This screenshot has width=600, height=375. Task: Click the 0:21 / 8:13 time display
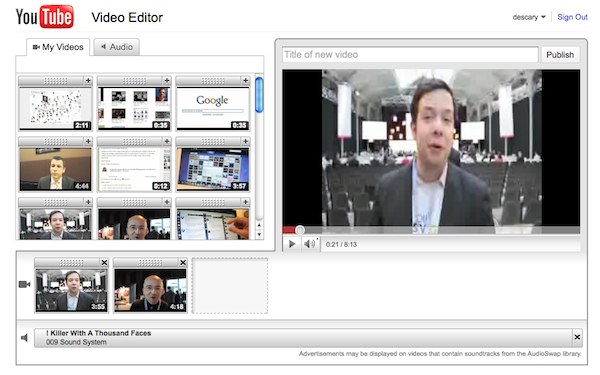[x=341, y=244]
